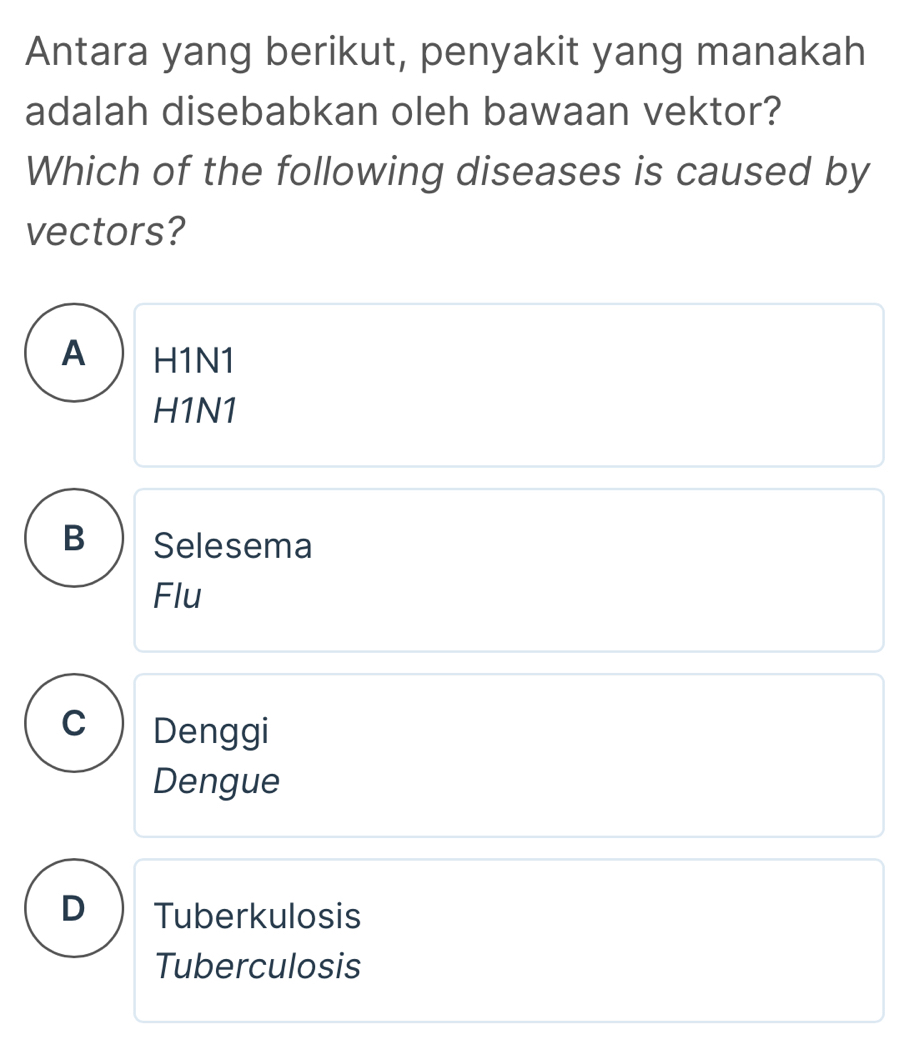
Task: Click the Flu italic text in option B
Action: coord(178,596)
